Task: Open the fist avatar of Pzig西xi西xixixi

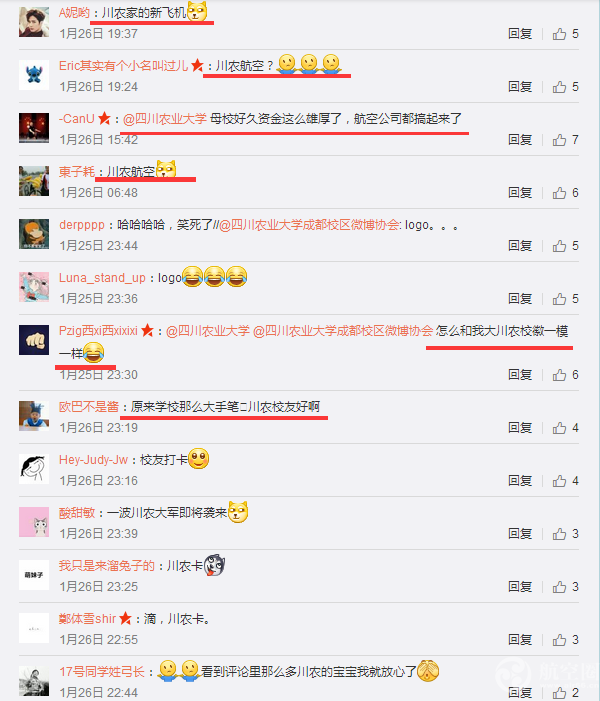Action: tap(34, 340)
